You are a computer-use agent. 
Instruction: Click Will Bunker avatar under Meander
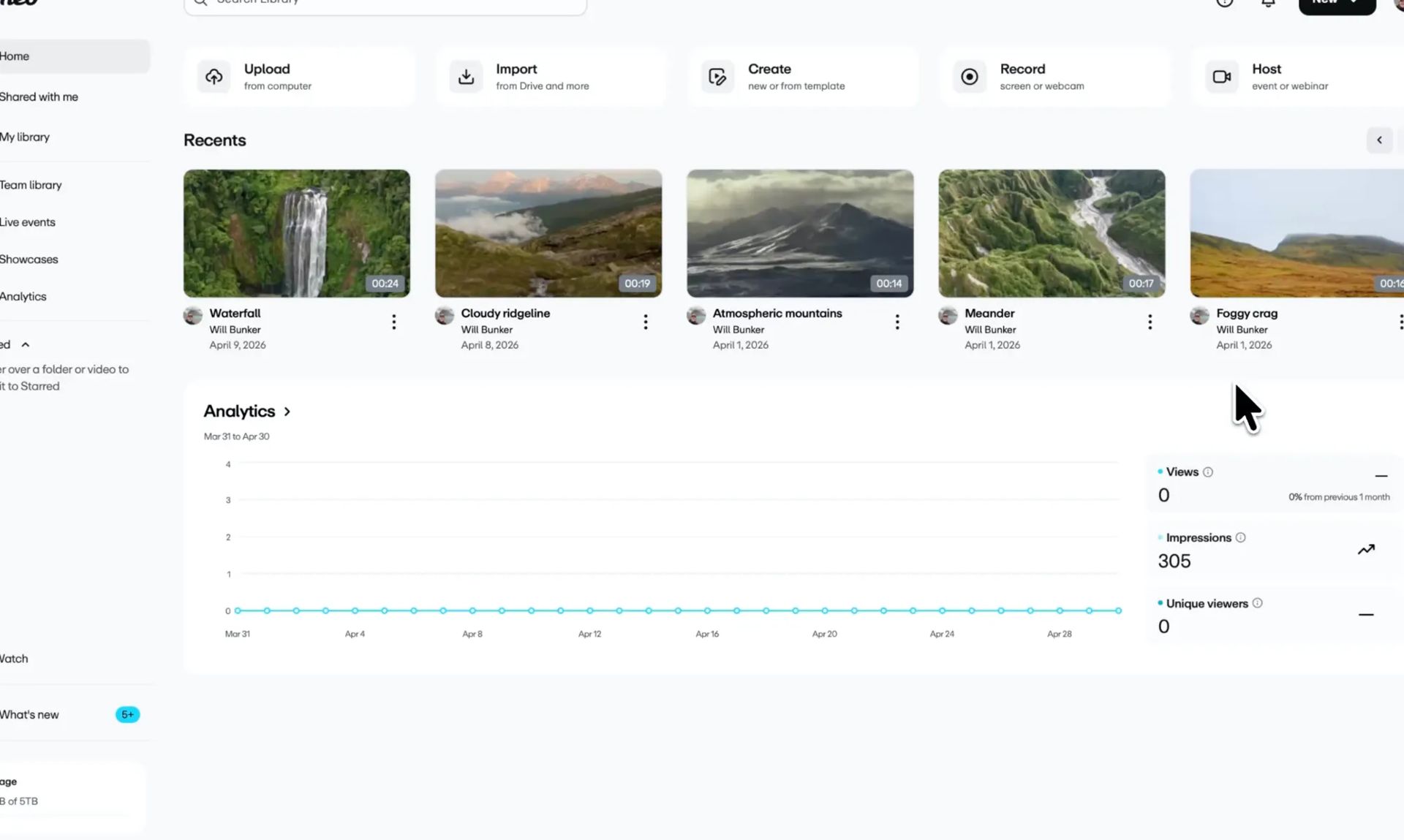(948, 316)
